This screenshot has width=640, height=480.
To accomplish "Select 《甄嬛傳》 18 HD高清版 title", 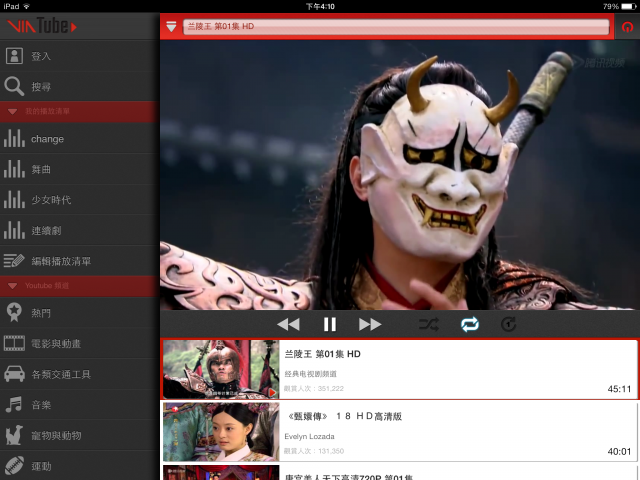I will coord(344,416).
